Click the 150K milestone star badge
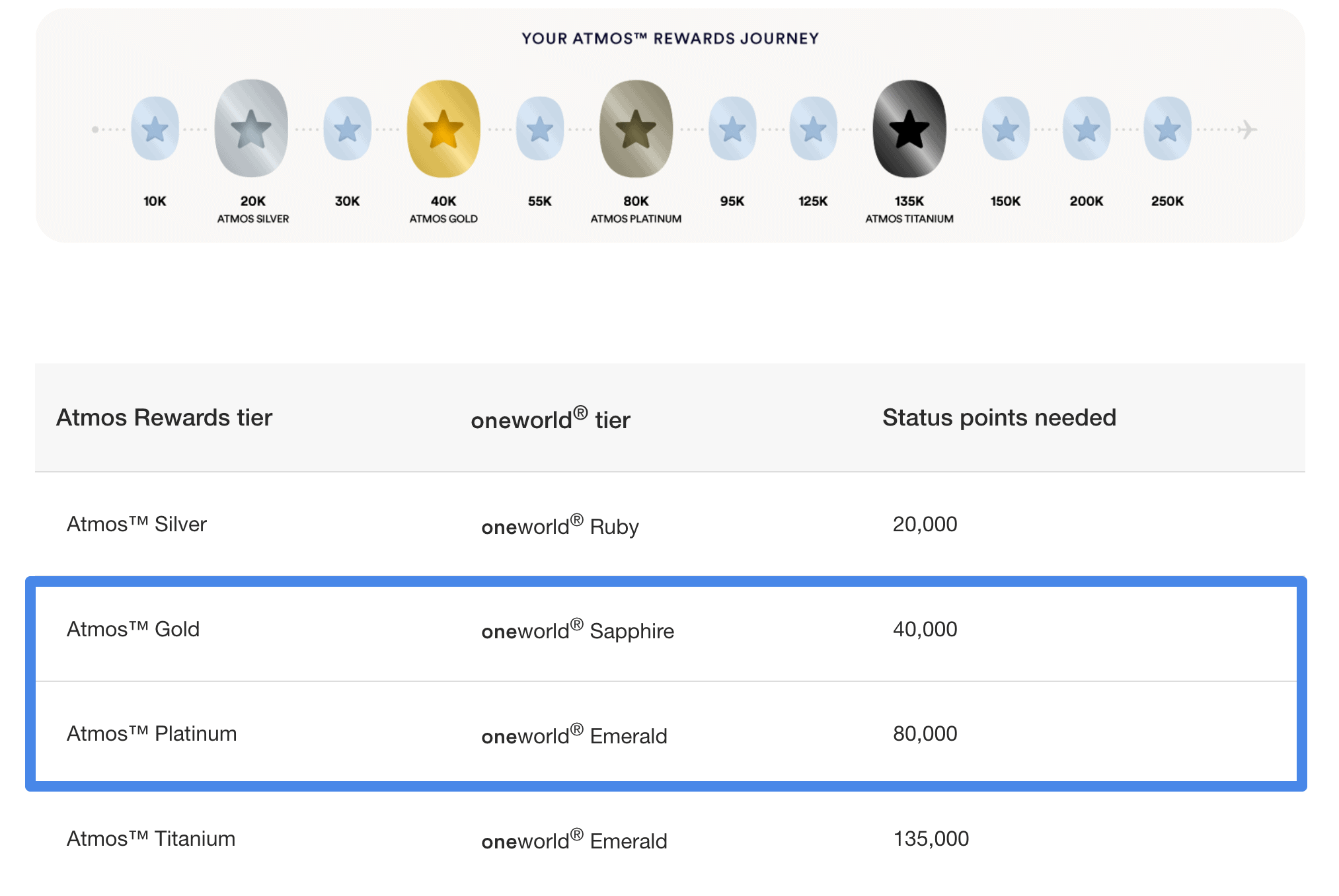This screenshot has width=1339, height=896. 1005,129
